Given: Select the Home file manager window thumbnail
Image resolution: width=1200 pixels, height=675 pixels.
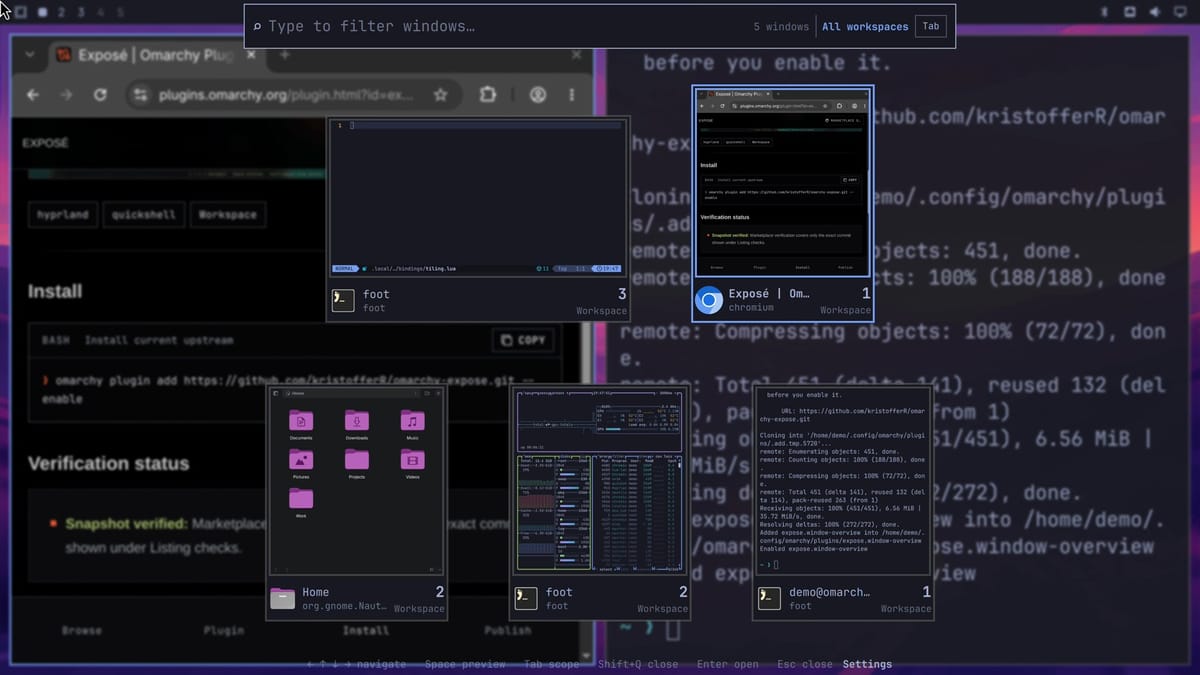Looking at the screenshot, I should click(x=356, y=482).
